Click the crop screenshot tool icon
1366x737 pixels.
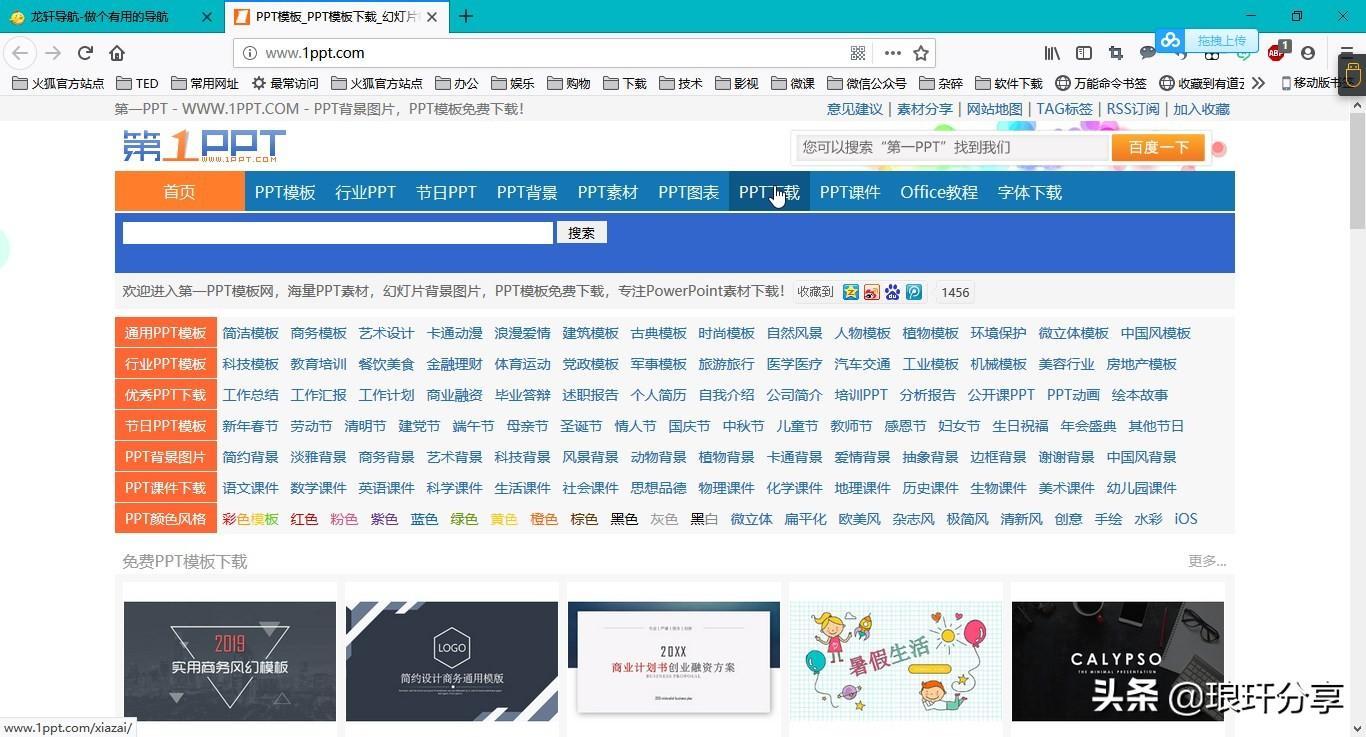(x=1115, y=53)
